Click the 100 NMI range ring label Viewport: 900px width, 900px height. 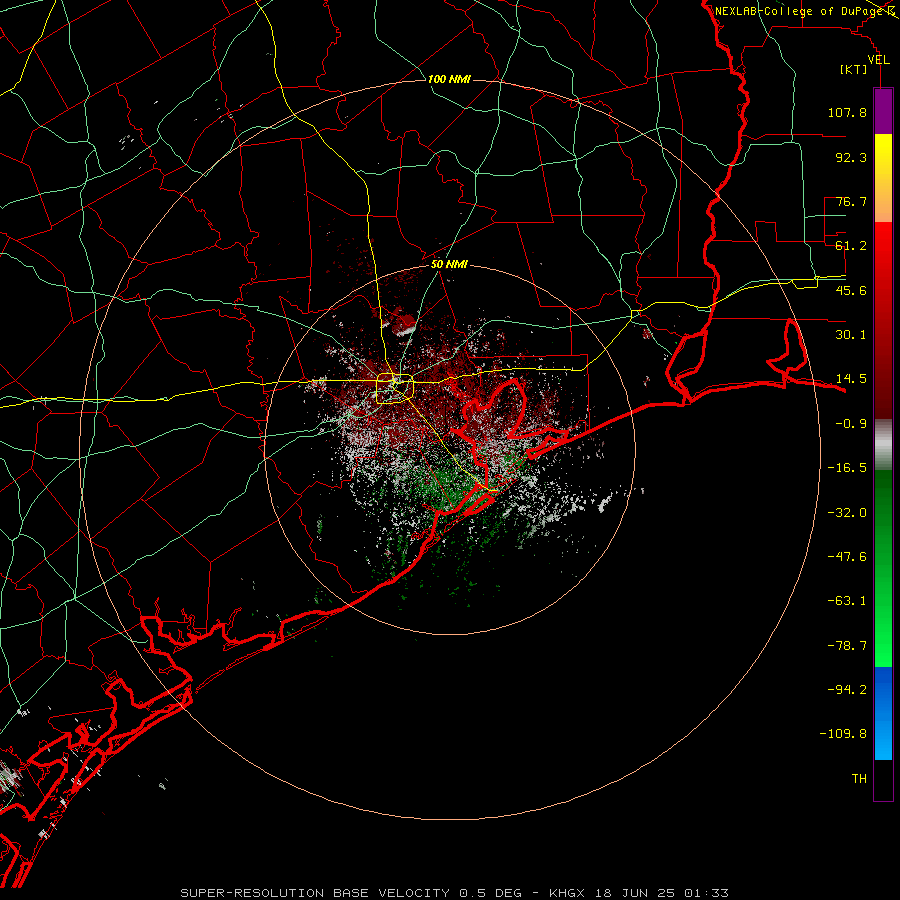(x=449, y=79)
